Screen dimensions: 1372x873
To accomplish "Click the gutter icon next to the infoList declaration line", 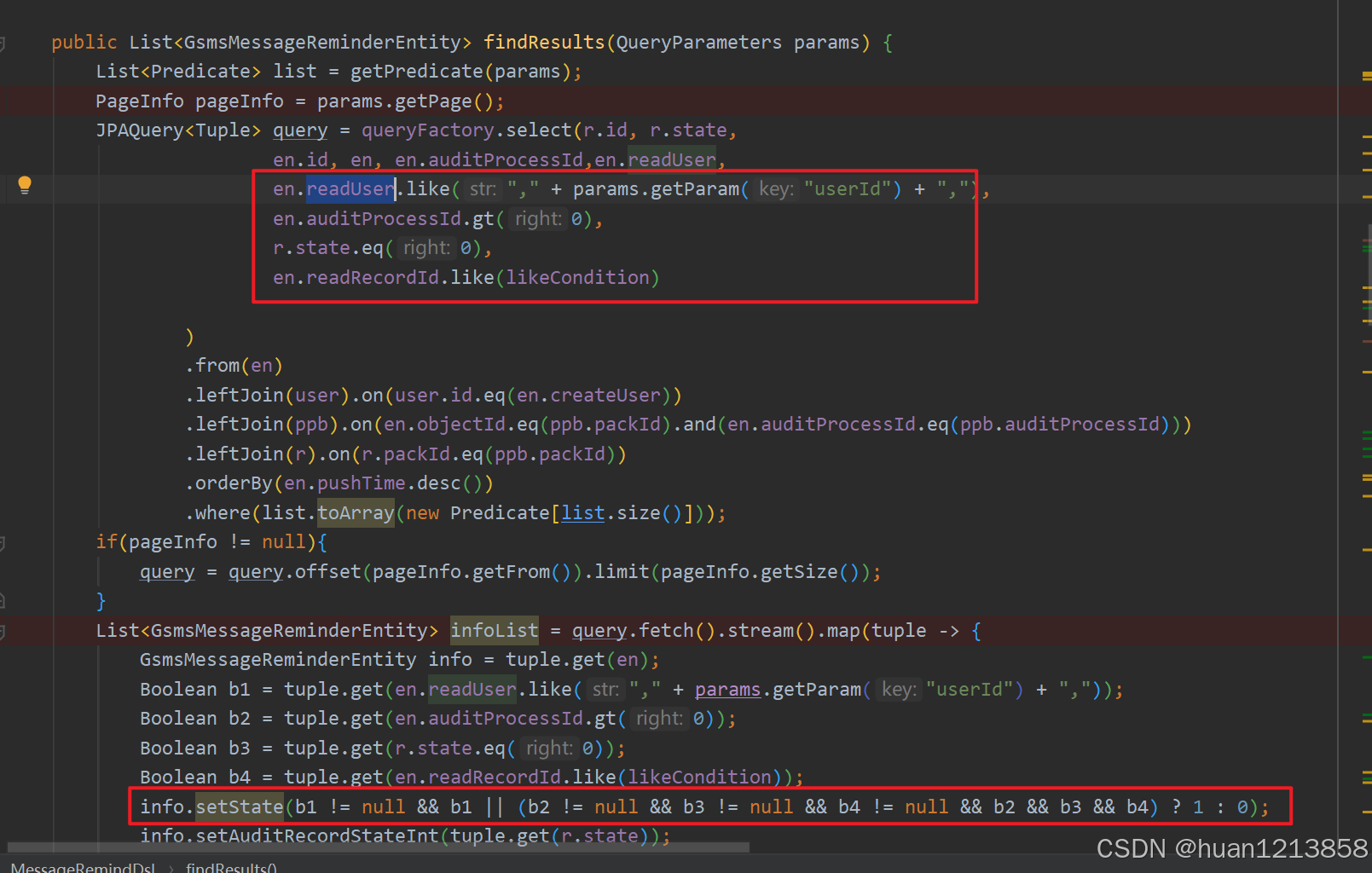I will click(5, 630).
